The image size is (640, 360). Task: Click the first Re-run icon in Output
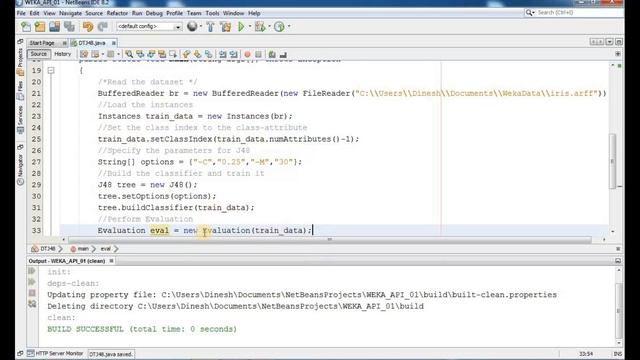(x=32, y=271)
